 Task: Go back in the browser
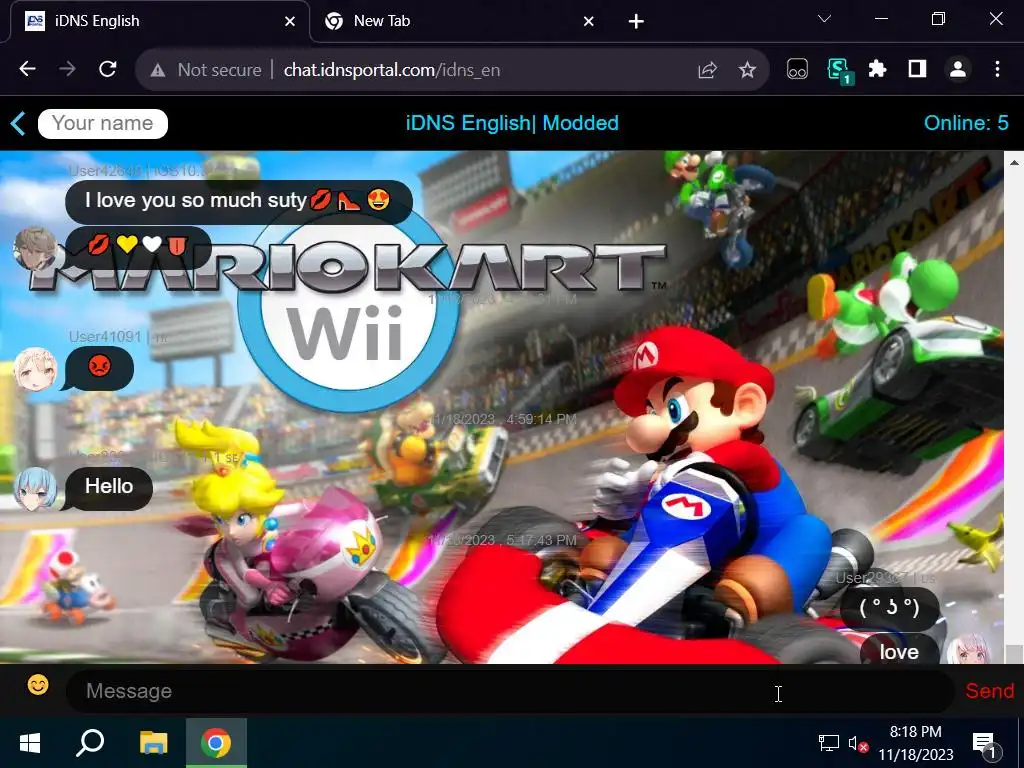coord(27,69)
